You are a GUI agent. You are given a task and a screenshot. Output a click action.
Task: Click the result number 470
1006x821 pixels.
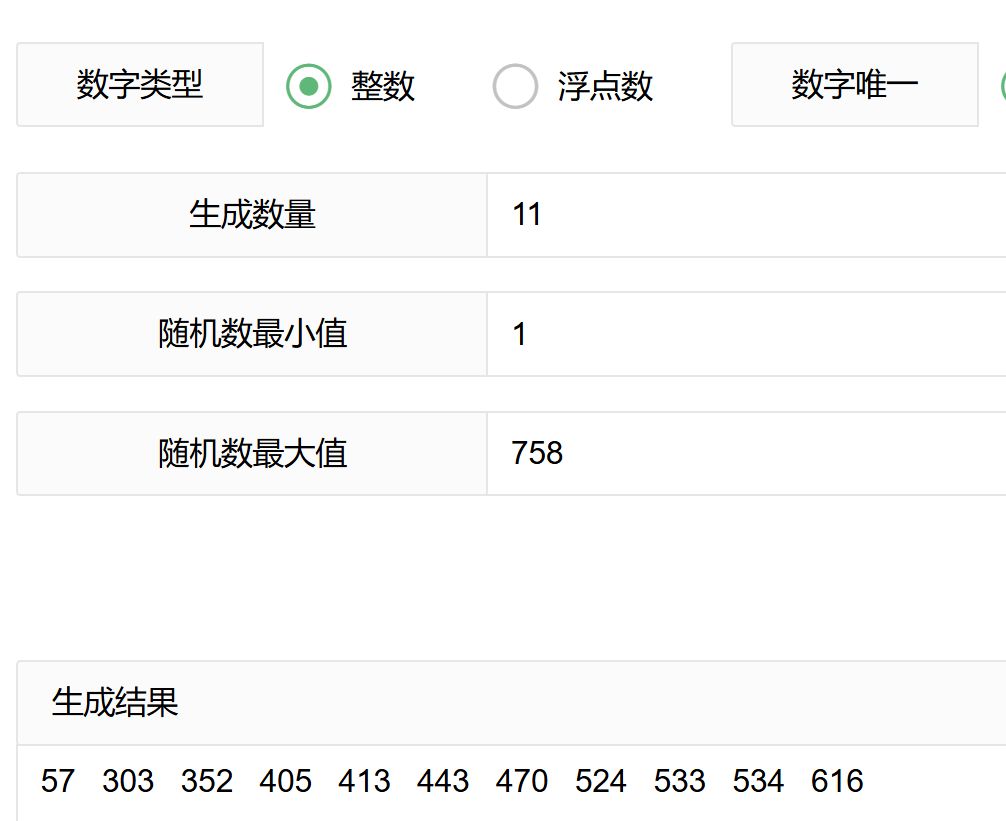point(521,781)
